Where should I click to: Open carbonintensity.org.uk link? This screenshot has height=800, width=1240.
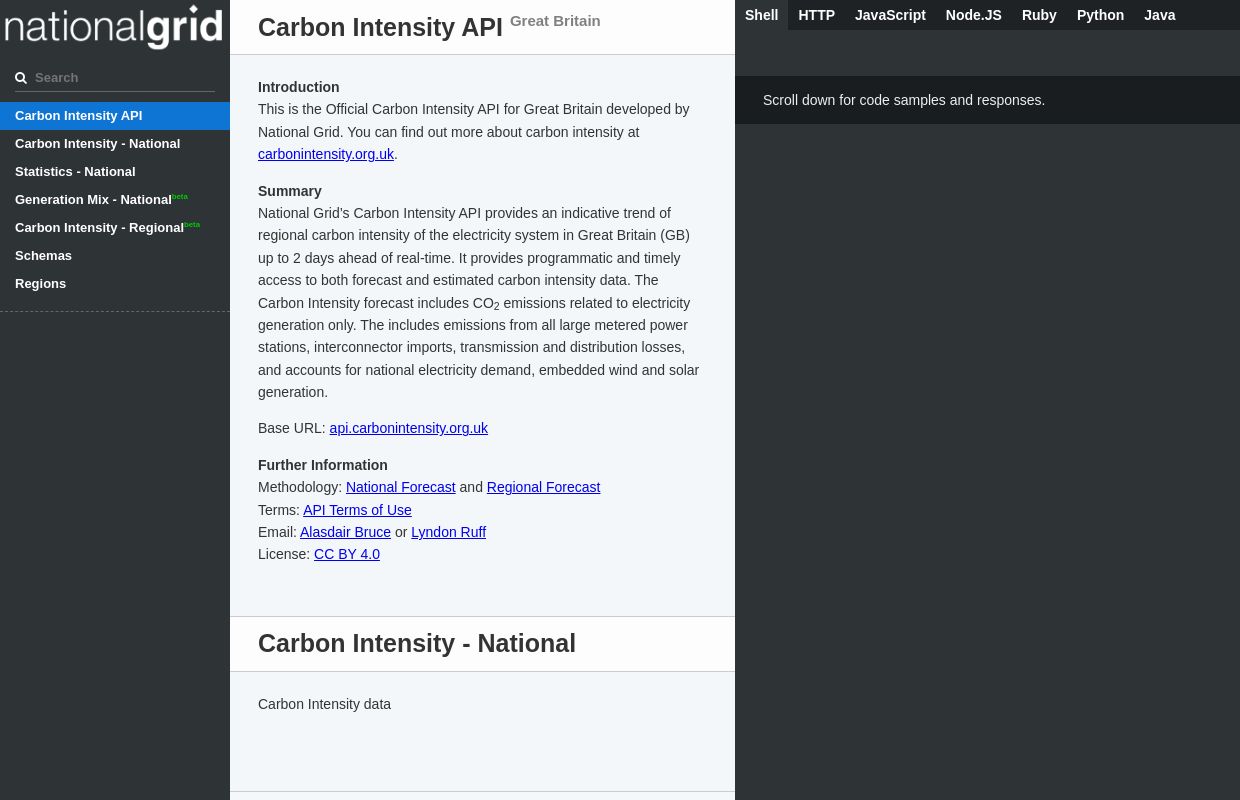(326, 154)
